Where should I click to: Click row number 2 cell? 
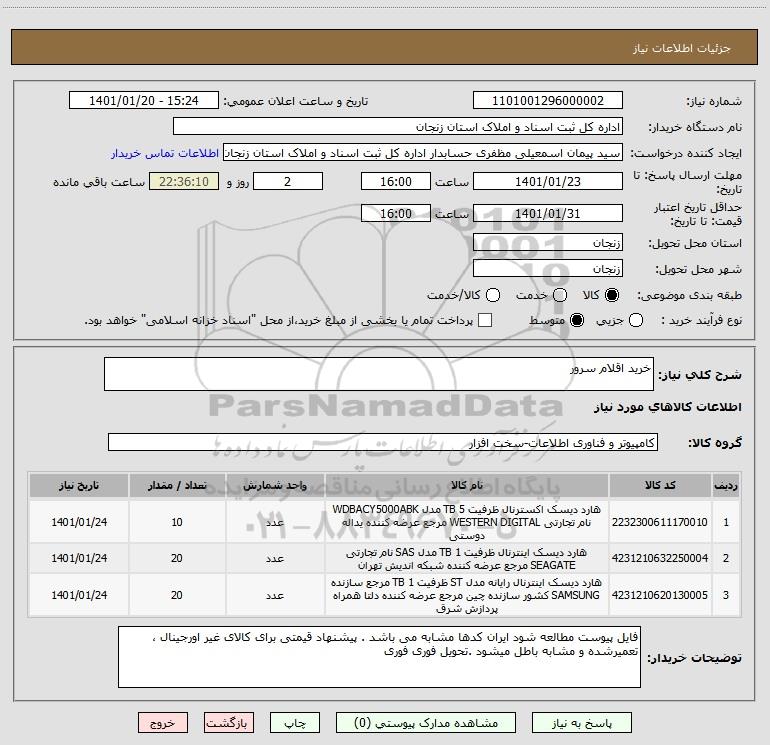(726, 558)
